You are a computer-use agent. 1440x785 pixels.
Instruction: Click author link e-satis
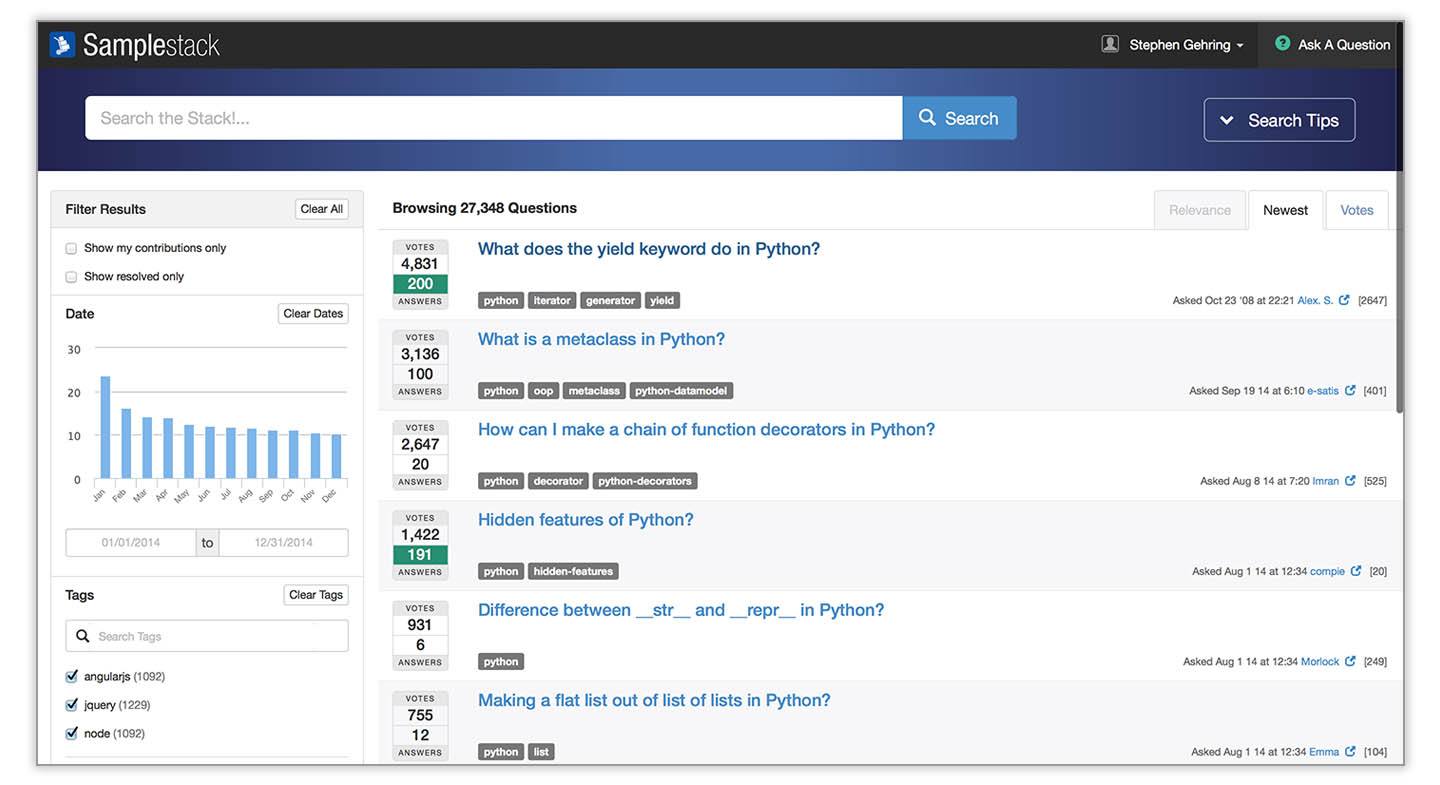point(1323,391)
